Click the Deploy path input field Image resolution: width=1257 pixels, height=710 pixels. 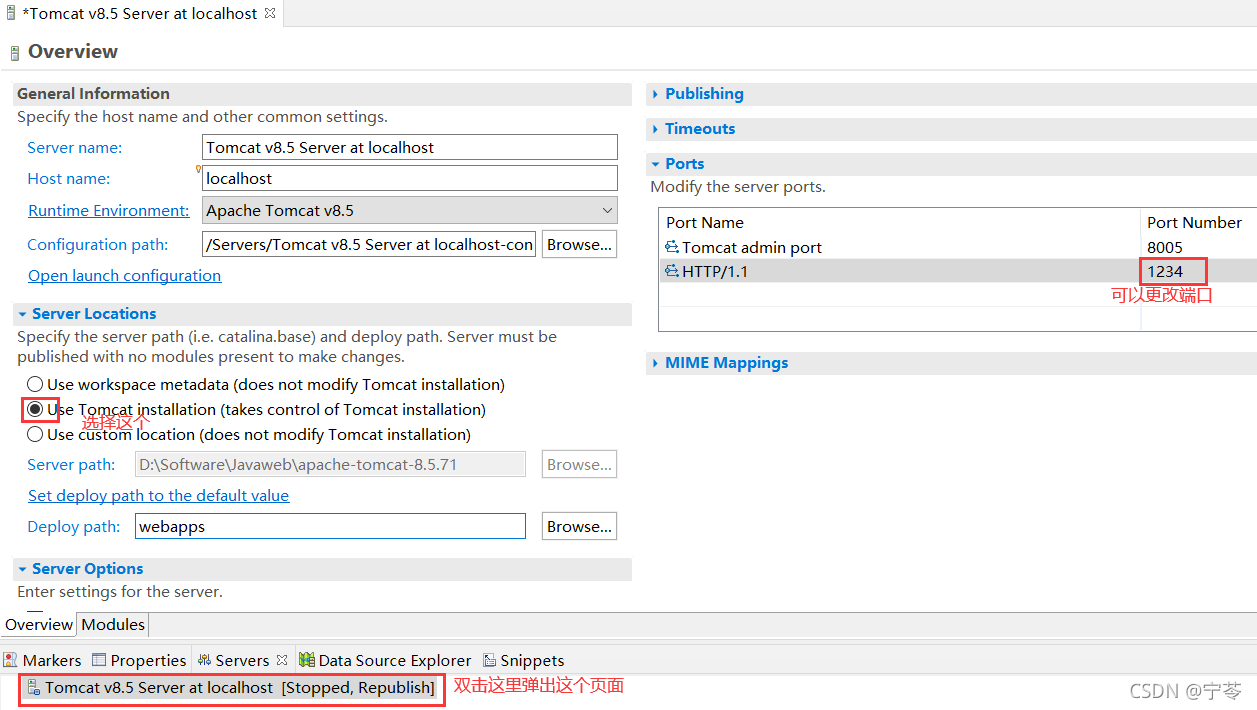pos(330,526)
